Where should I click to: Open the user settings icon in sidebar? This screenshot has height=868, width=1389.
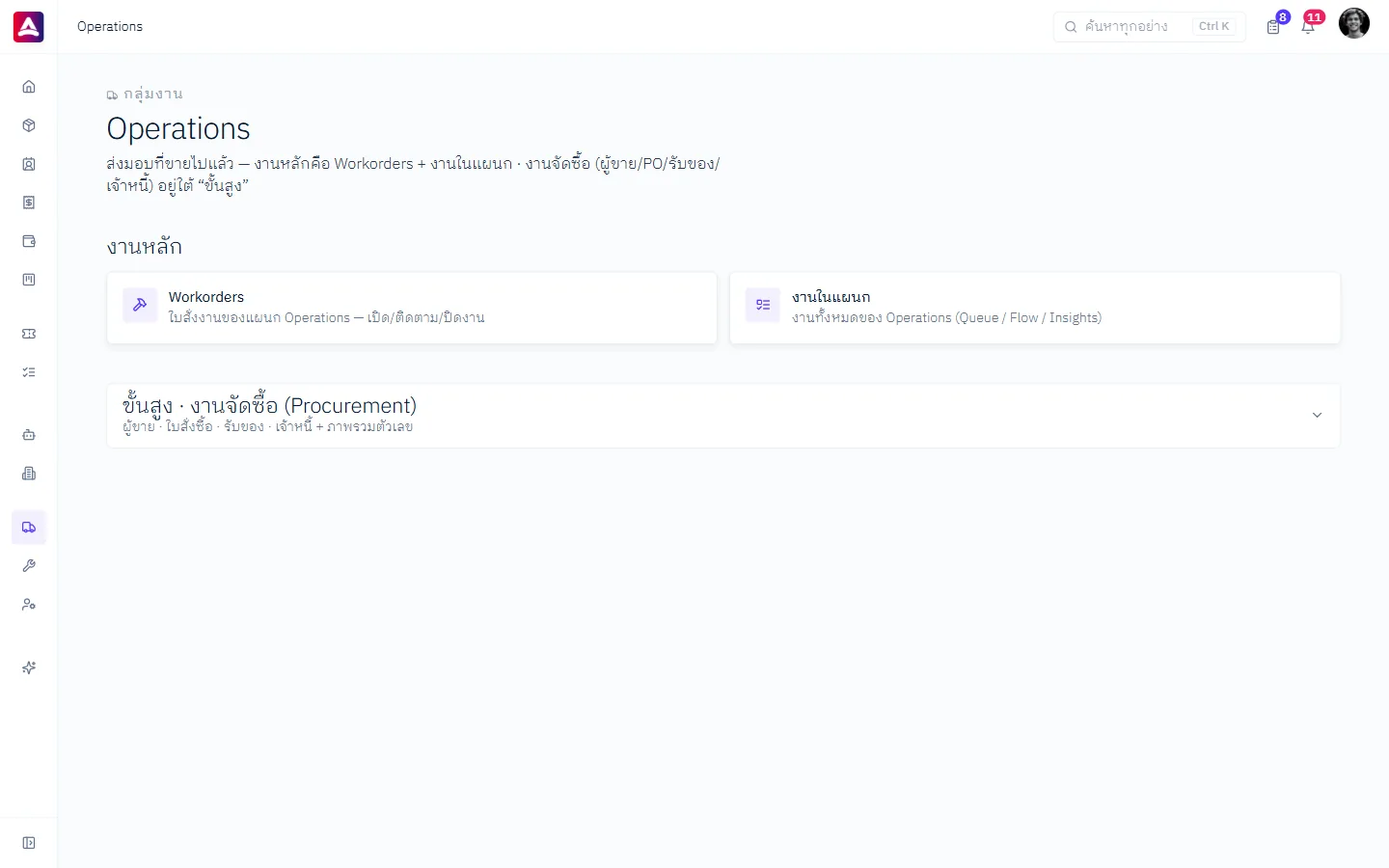click(29, 605)
